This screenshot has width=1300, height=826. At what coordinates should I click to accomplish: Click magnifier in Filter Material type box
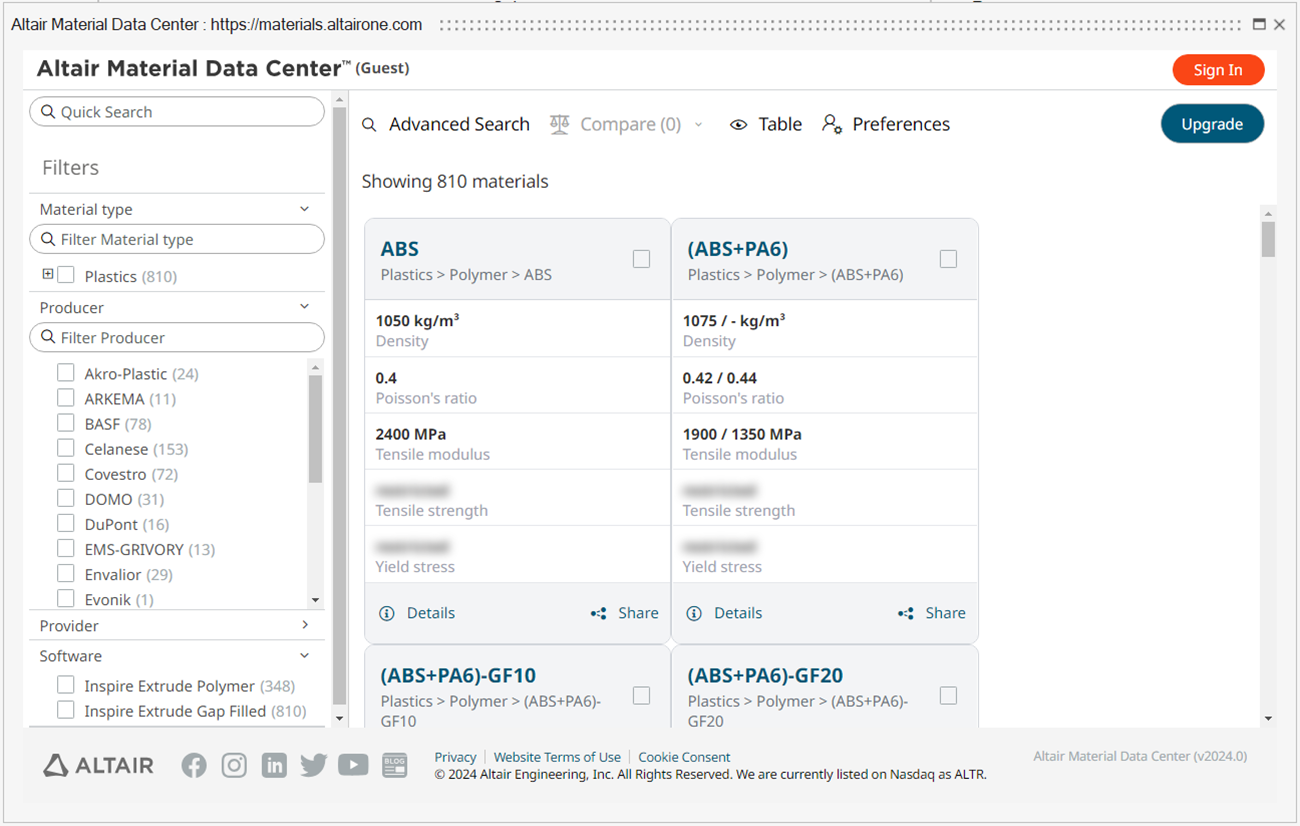48,239
